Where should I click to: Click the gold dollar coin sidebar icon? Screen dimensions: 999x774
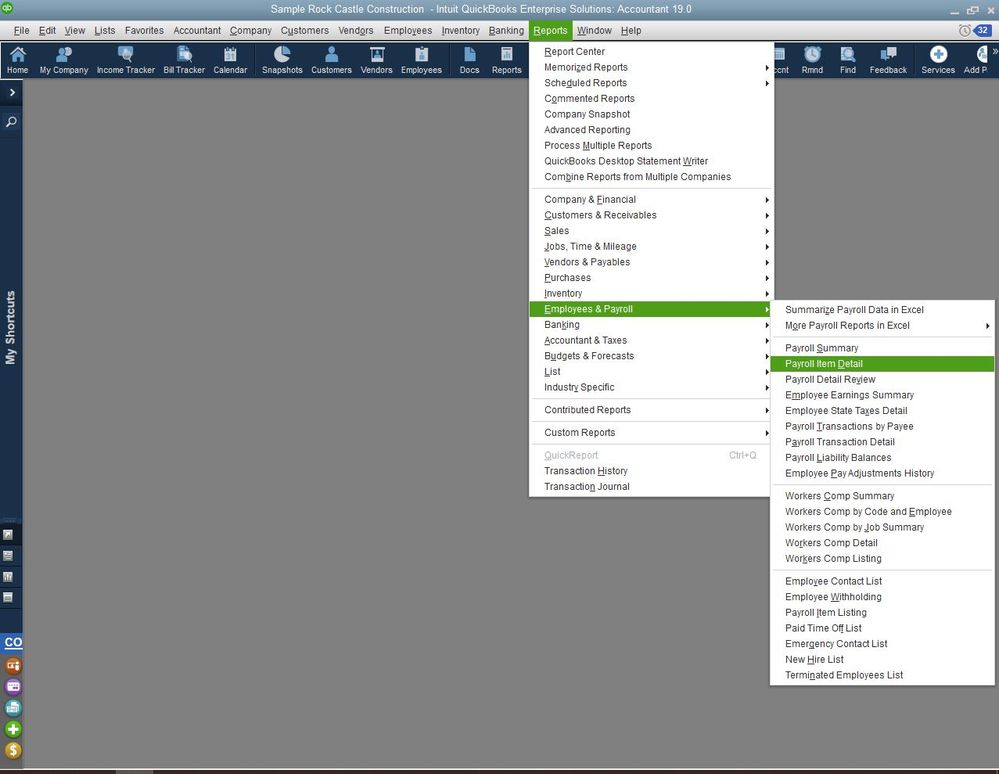click(x=13, y=750)
